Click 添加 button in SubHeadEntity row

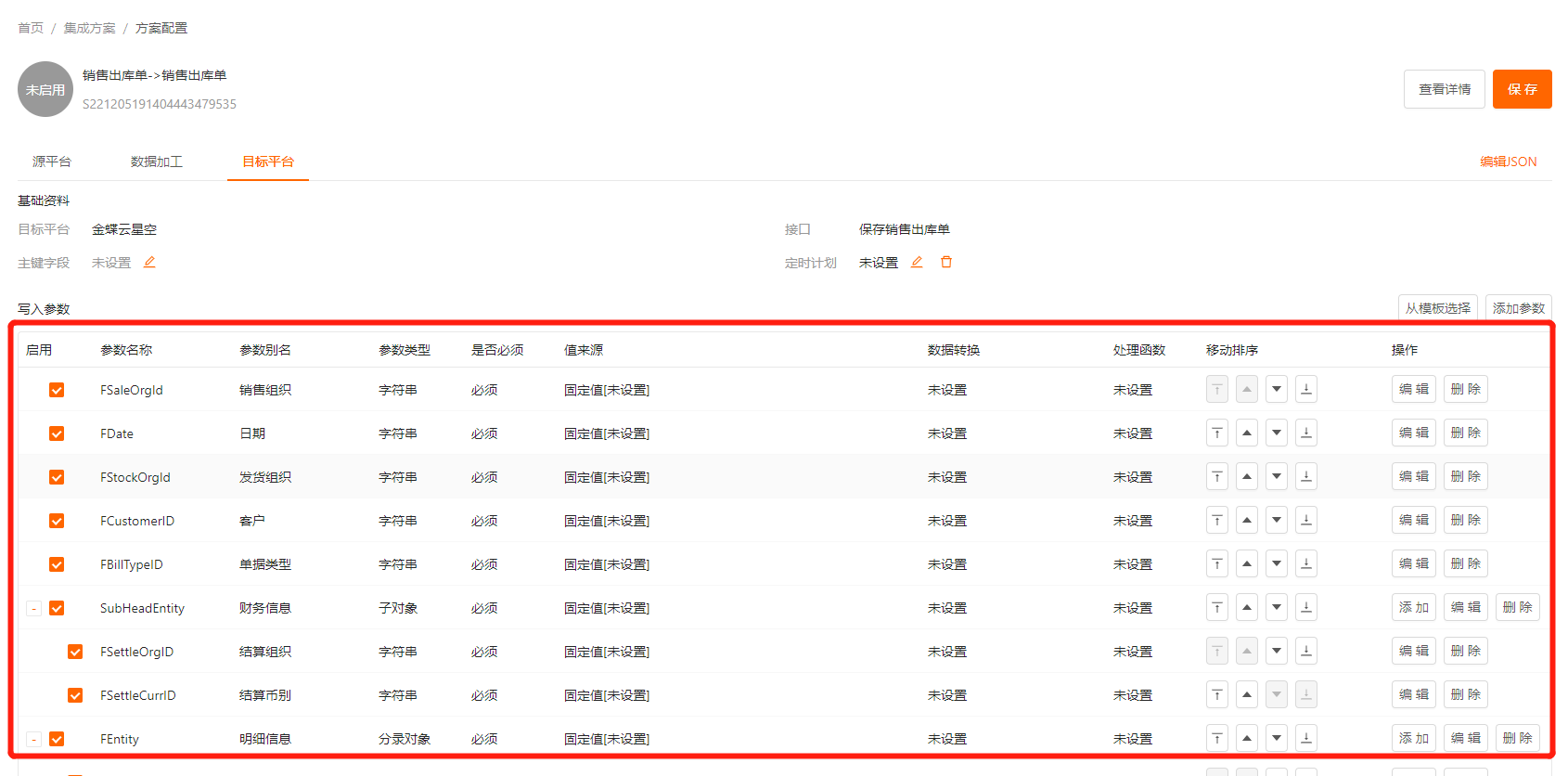[1414, 608]
